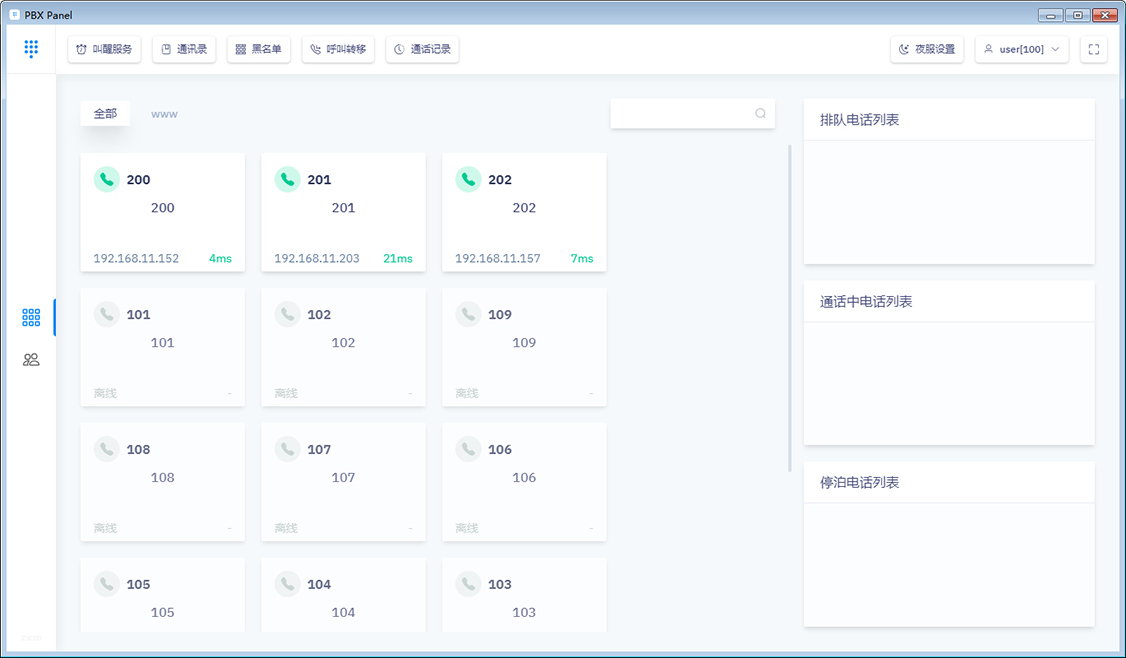The height and width of the screenshot is (658, 1126).
Task: Click IP address 192.168.11.157
Action: (x=498, y=259)
